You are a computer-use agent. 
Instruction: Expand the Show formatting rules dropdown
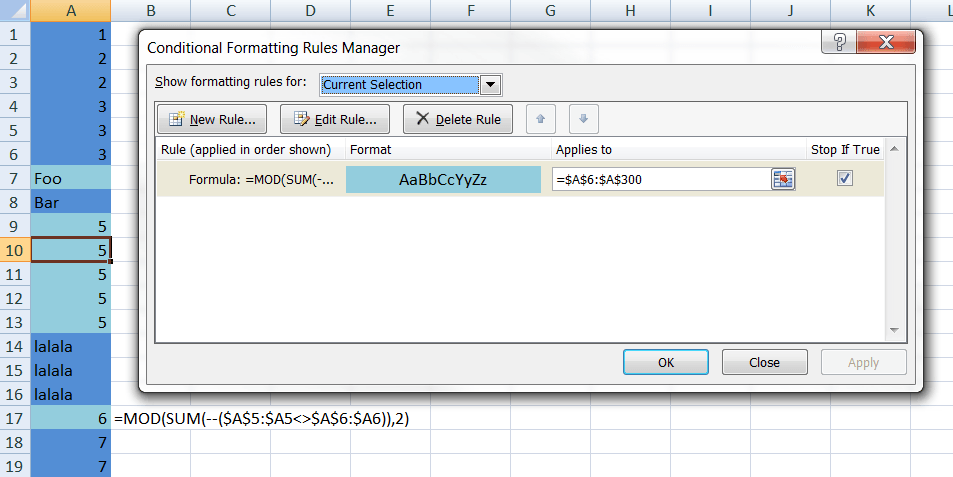pyautogui.click(x=490, y=85)
